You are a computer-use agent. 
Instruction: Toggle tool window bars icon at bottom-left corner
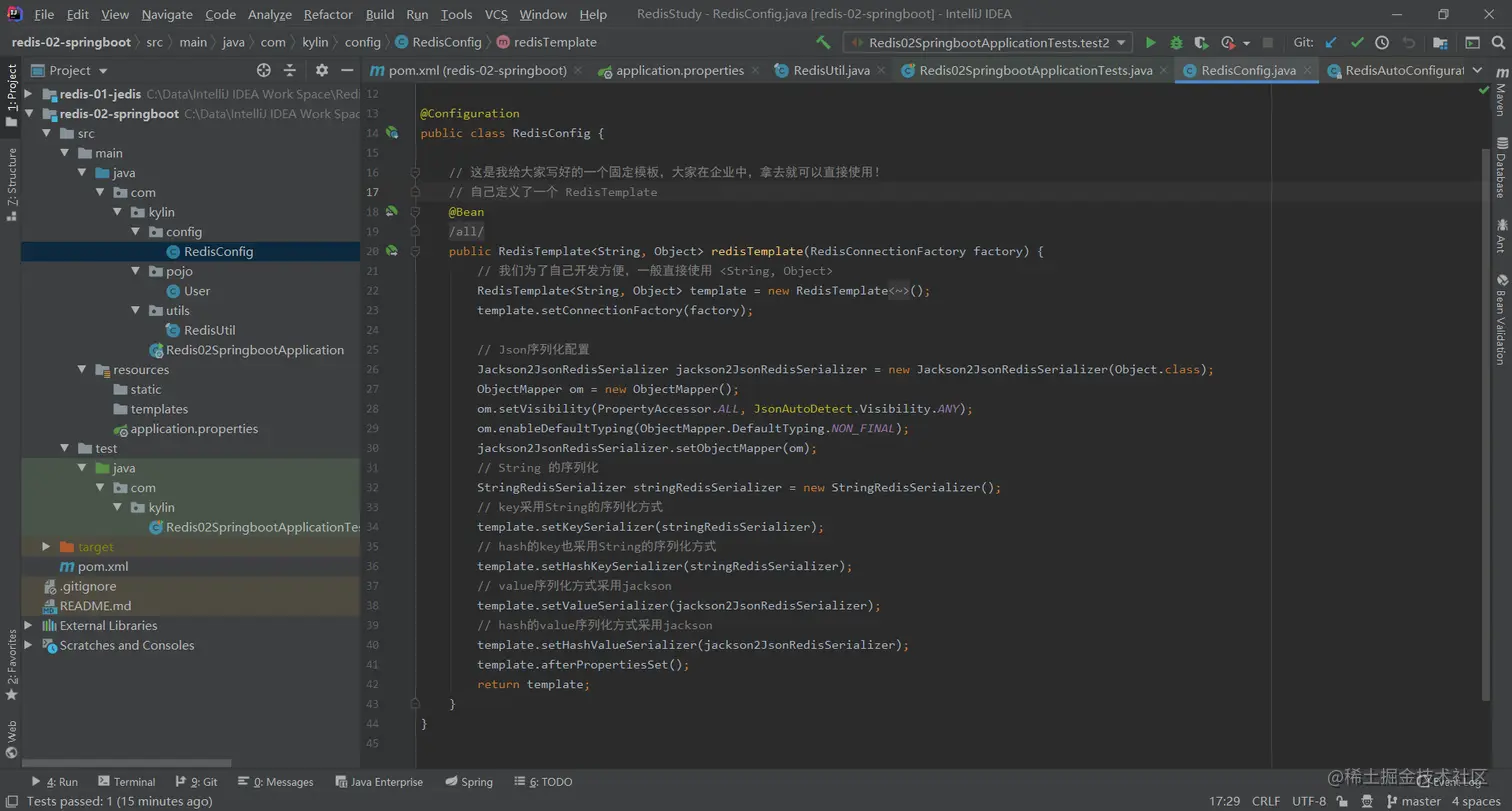coord(11,801)
